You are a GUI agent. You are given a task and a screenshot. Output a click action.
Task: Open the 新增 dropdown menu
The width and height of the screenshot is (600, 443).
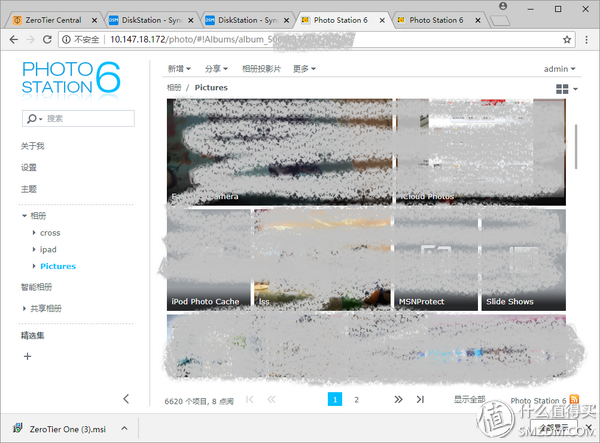click(179, 69)
